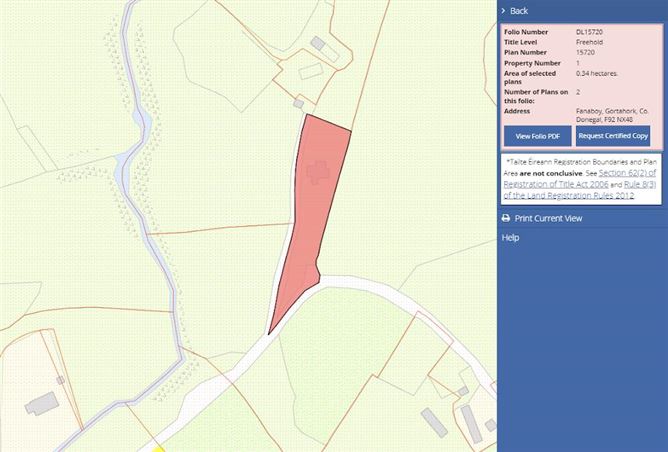Go back using the Back chevron

pos(504,11)
